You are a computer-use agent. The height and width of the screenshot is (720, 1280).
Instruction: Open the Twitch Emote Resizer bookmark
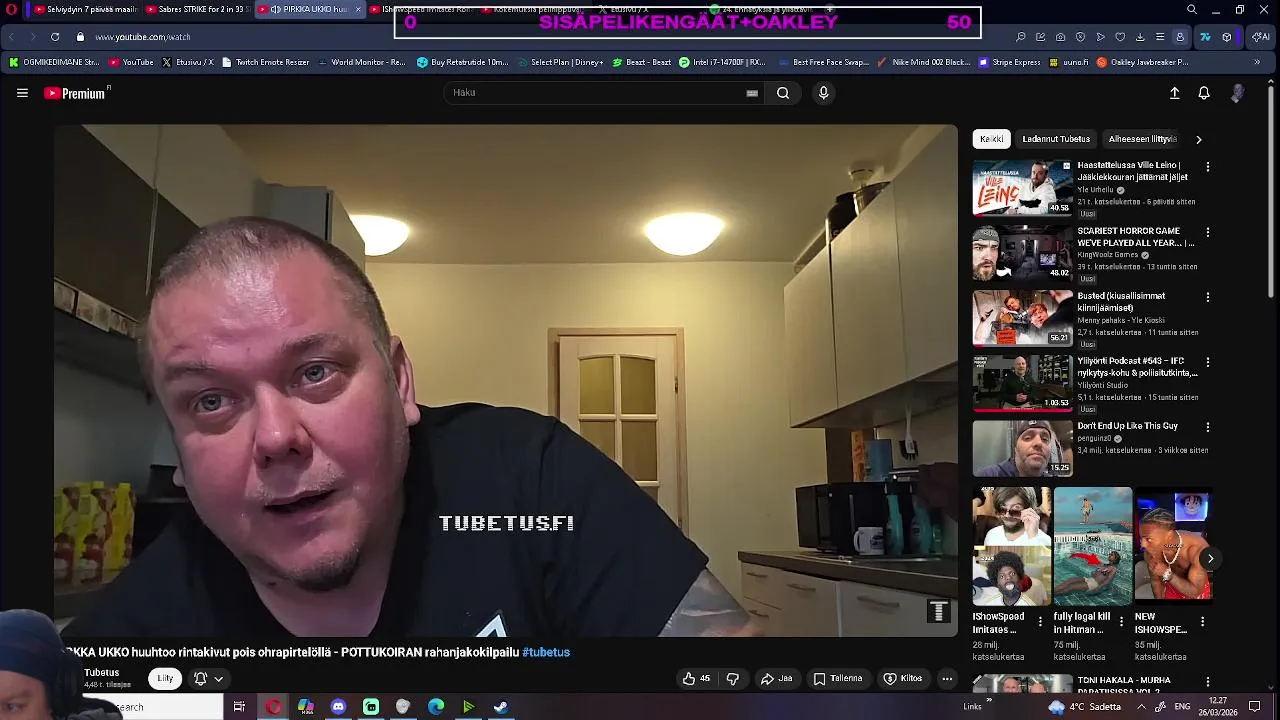click(x=265, y=62)
